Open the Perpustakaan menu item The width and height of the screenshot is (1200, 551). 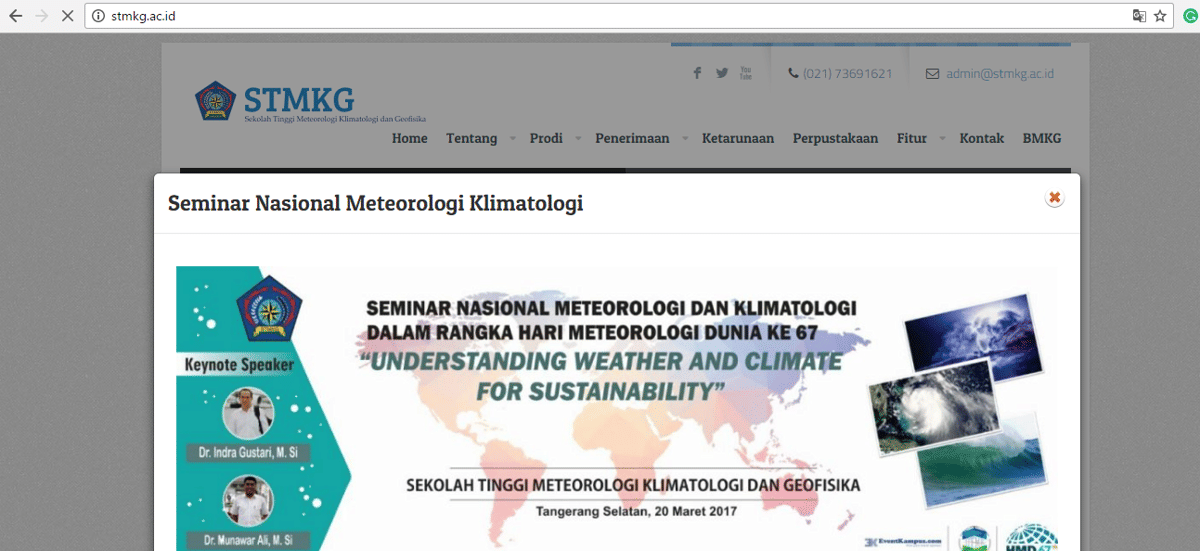click(835, 138)
